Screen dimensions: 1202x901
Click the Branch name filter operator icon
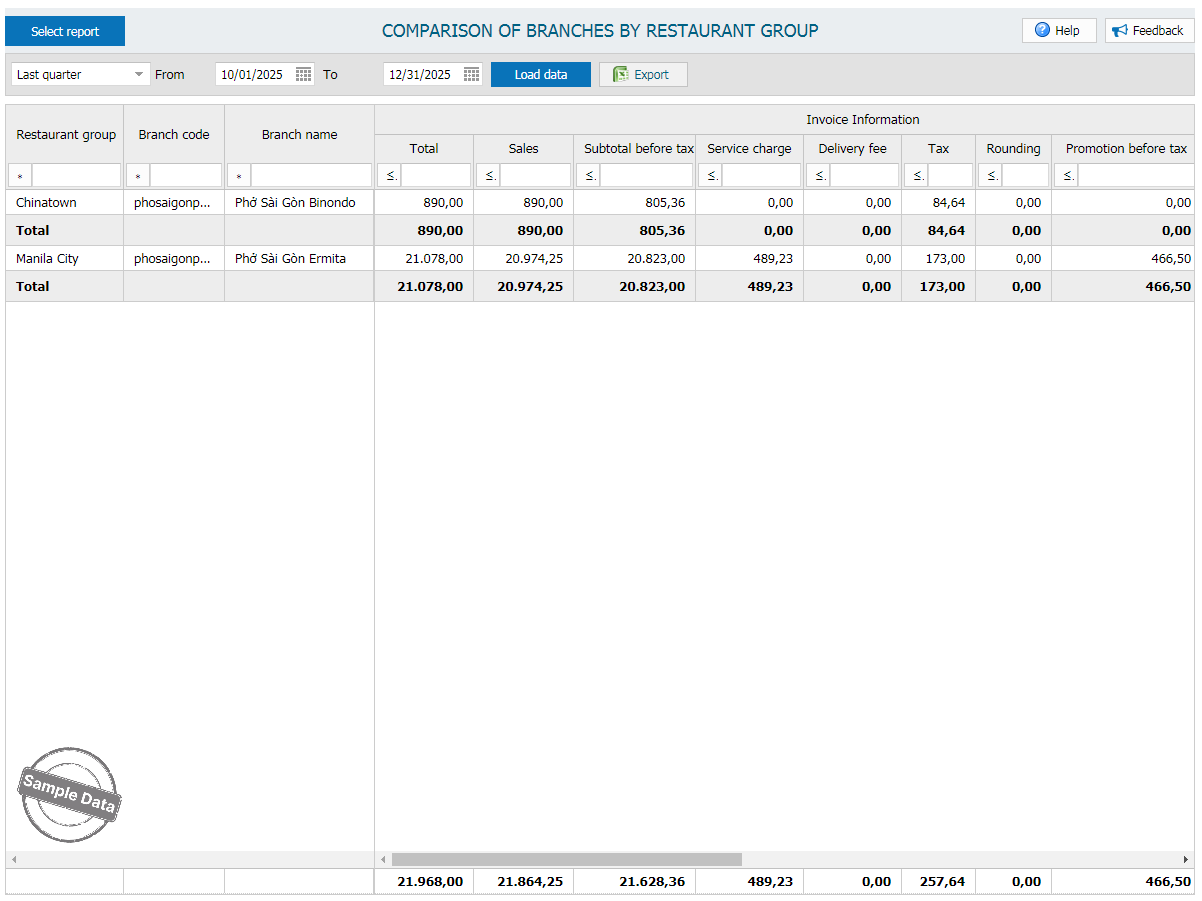(239, 176)
